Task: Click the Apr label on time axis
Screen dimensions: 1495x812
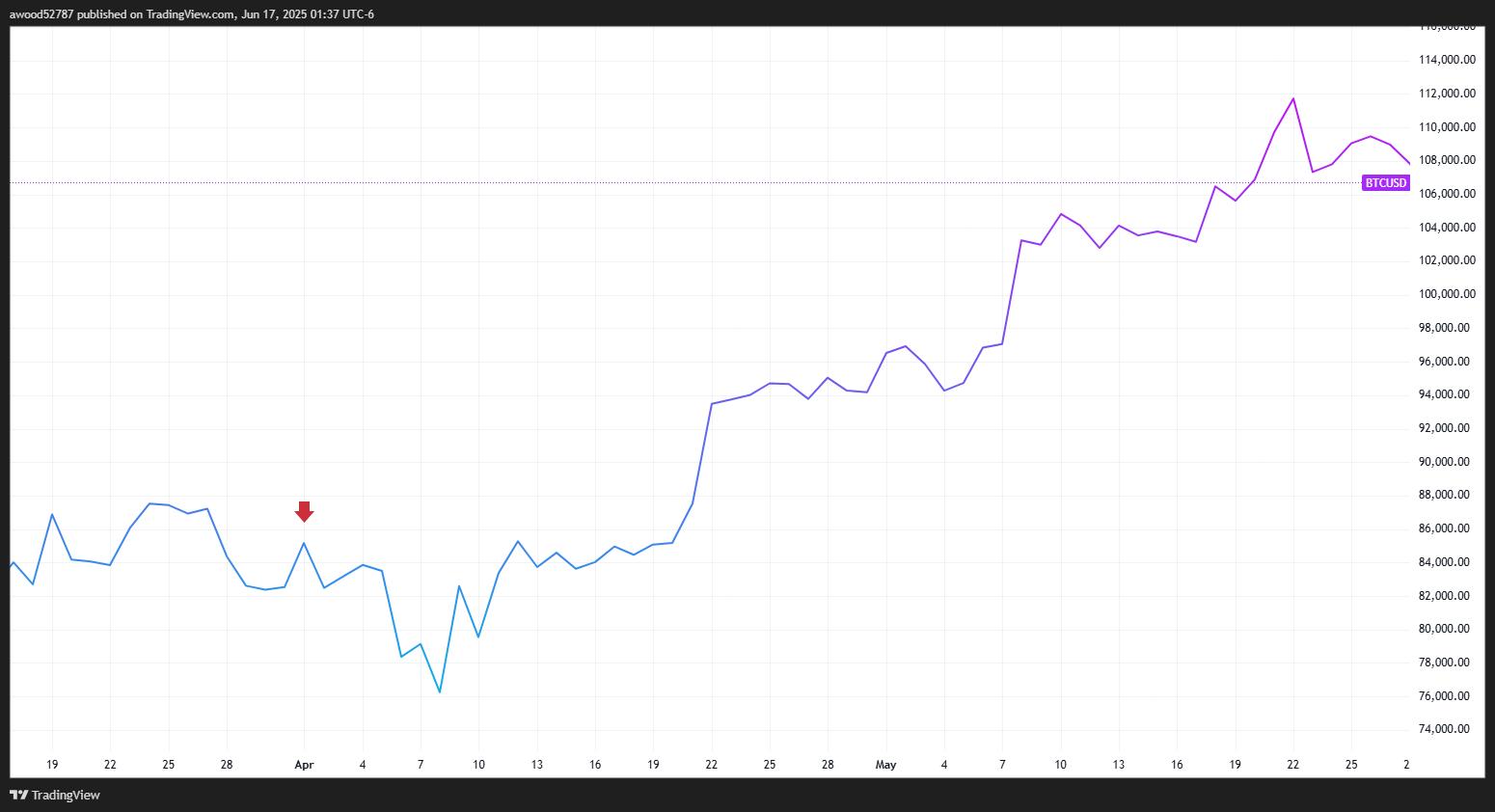Action: click(x=304, y=765)
